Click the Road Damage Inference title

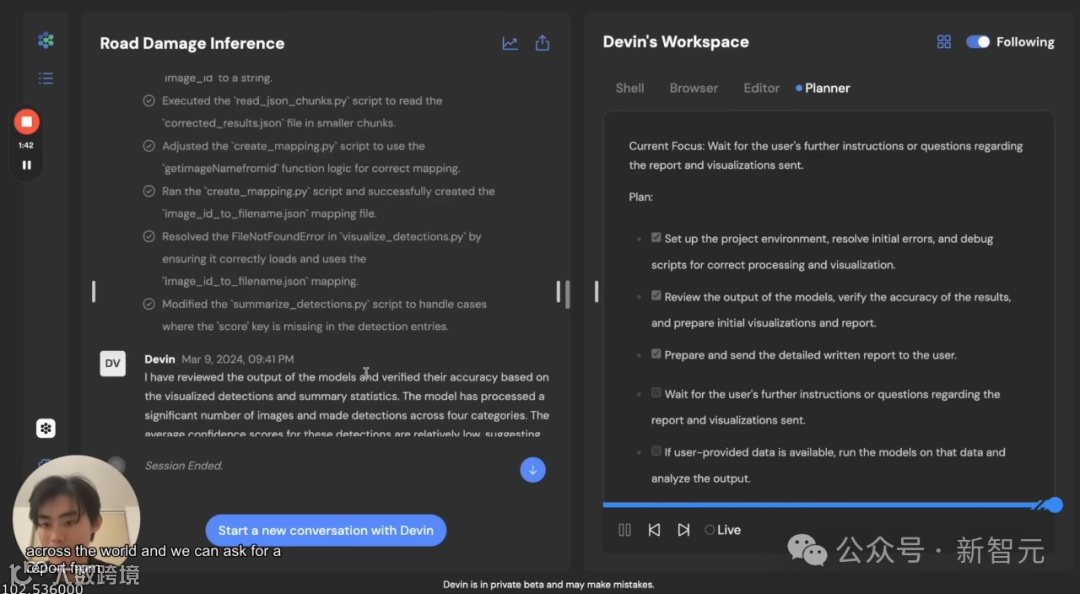[x=192, y=43]
